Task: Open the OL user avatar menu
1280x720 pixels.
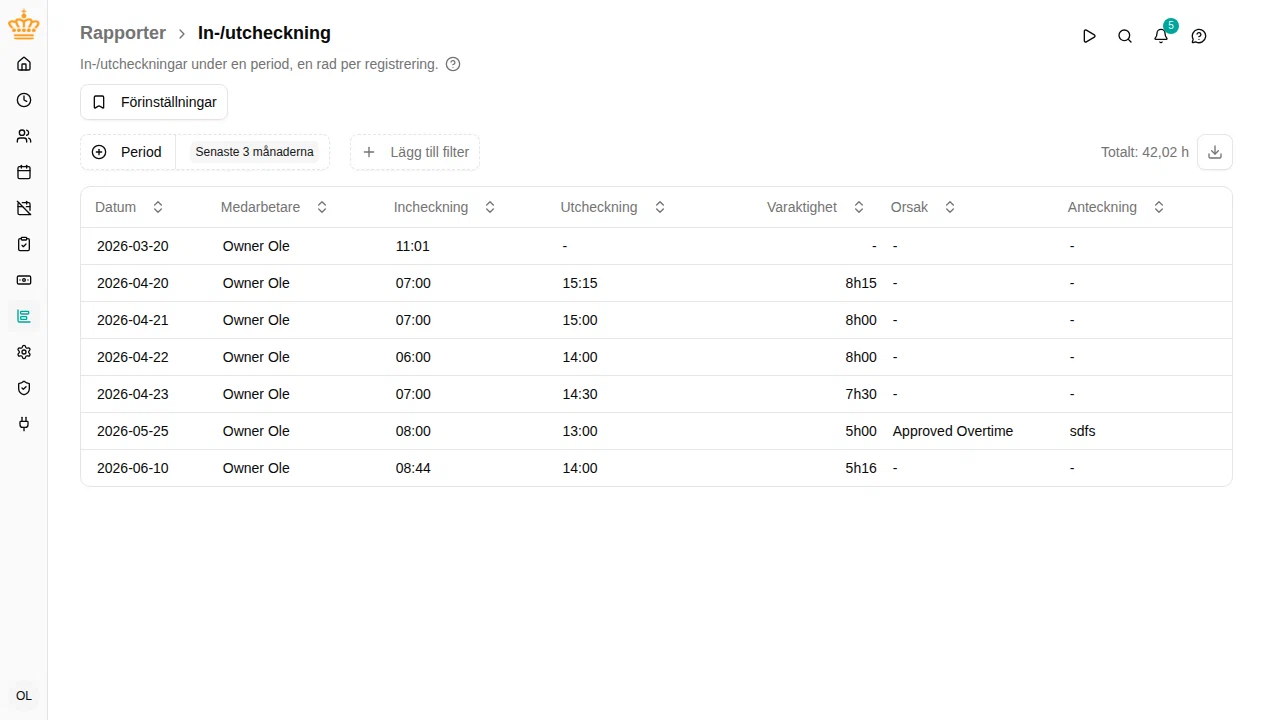Action: click(x=24, y=696)
